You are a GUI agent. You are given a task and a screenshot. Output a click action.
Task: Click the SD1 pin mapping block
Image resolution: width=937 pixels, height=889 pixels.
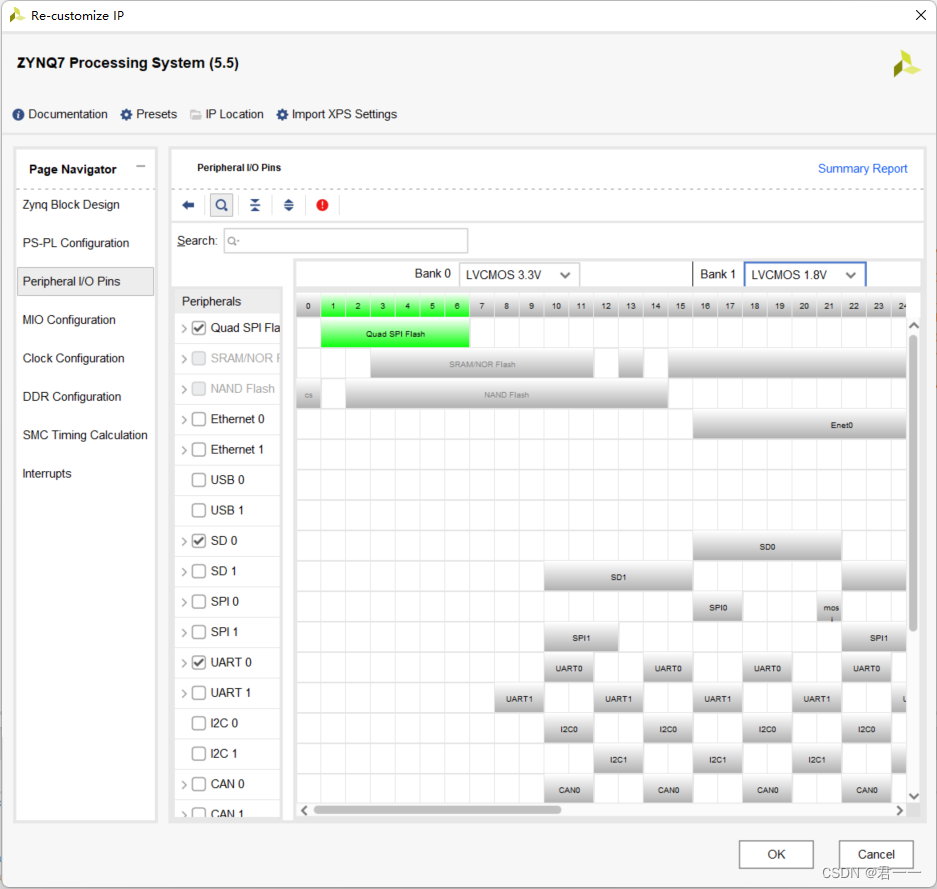click(618, 577)
